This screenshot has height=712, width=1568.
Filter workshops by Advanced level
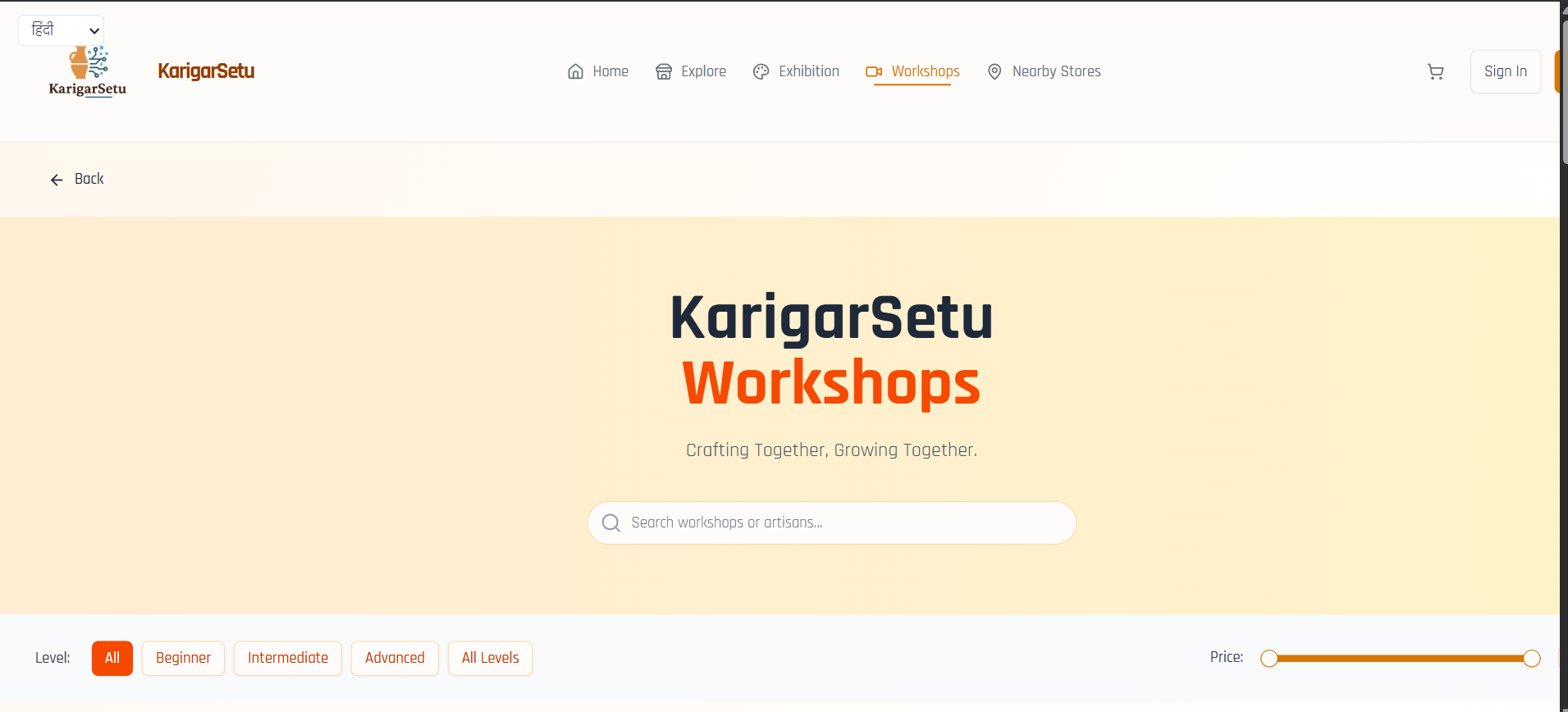click(395, 658)
